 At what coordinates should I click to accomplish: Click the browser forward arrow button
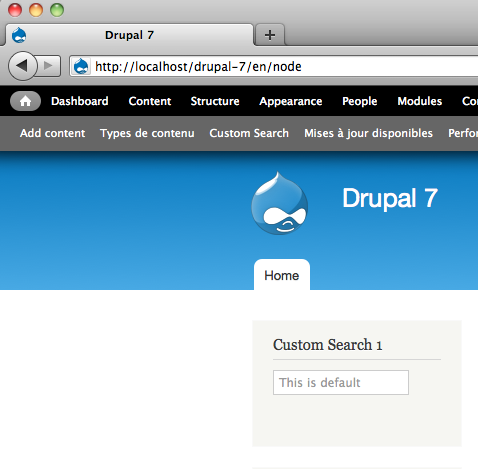(49, 66)
